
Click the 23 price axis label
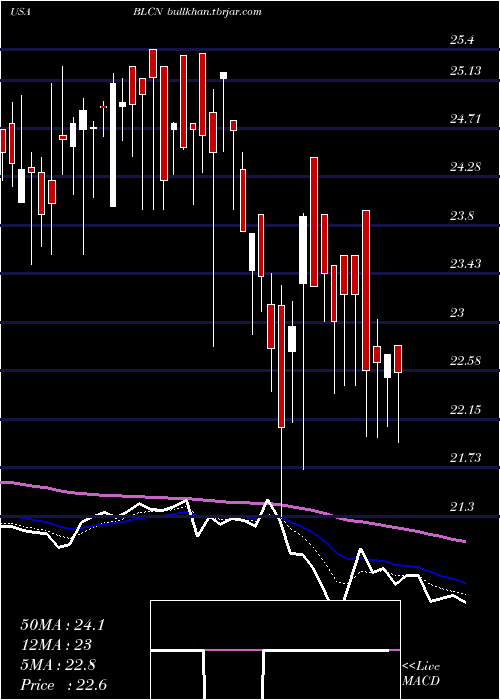click(x=457, y=312)
